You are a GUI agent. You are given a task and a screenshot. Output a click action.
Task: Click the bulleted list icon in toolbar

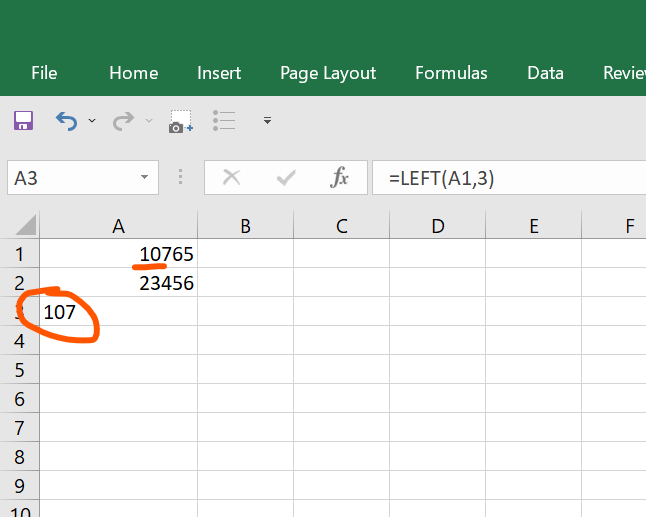[x=224, y=121]
